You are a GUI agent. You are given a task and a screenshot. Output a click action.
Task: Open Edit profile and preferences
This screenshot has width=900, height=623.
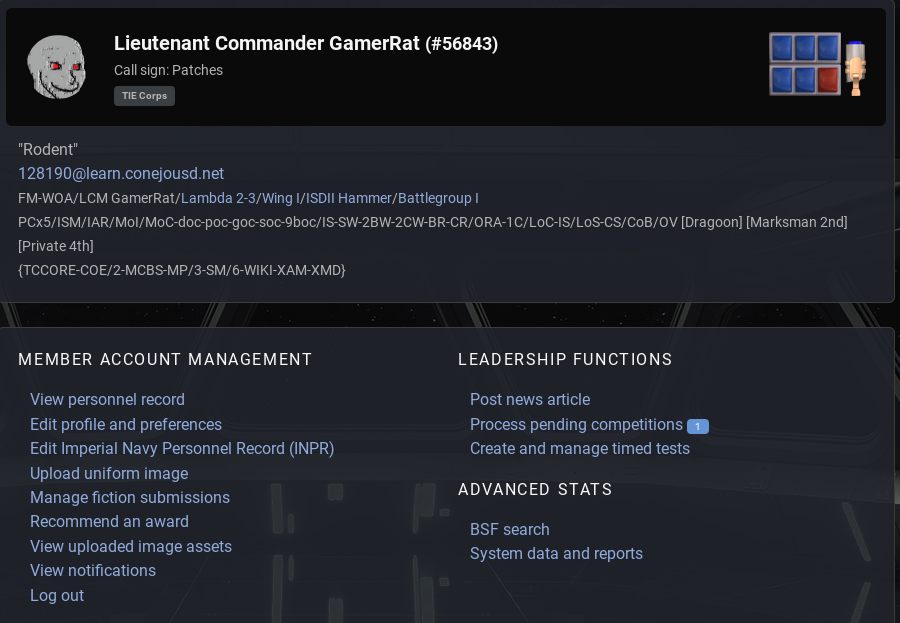[x=126, y=424]
